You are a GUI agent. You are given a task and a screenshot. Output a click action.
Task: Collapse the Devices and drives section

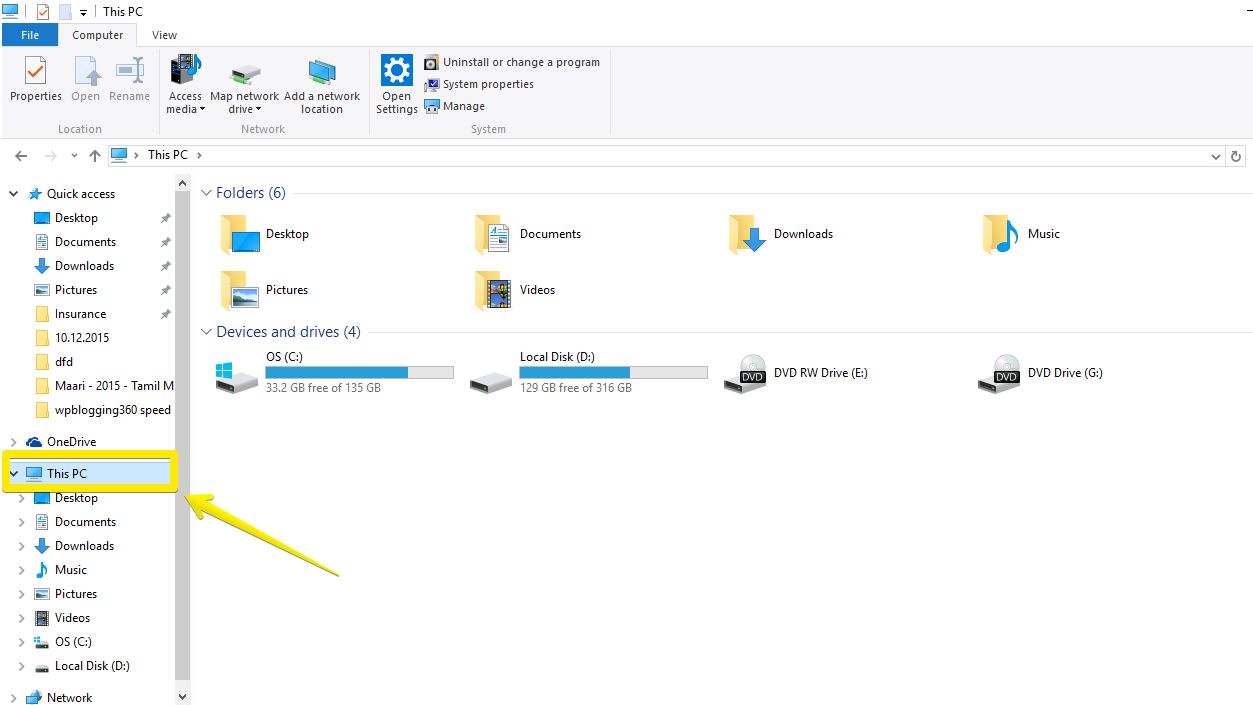click(x=206, y=331)
